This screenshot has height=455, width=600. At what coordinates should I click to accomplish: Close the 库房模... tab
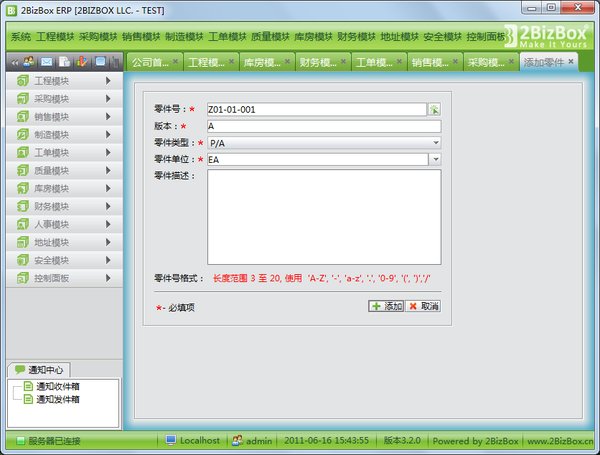pyautogui.click(x=287, y=61)
